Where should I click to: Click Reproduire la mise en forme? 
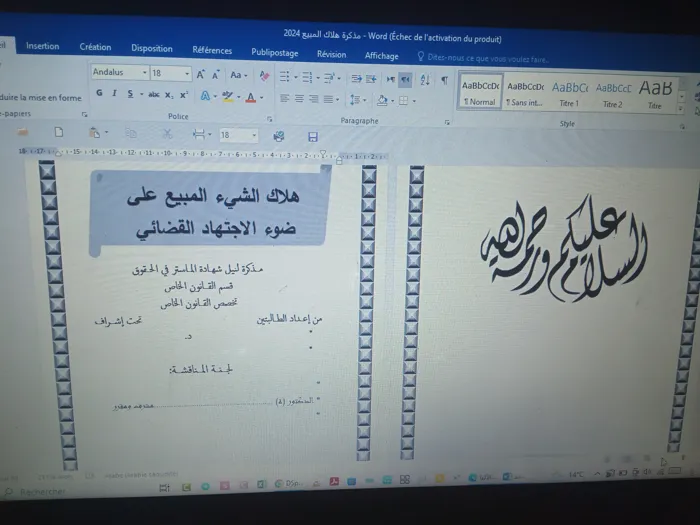coord(41,97)
